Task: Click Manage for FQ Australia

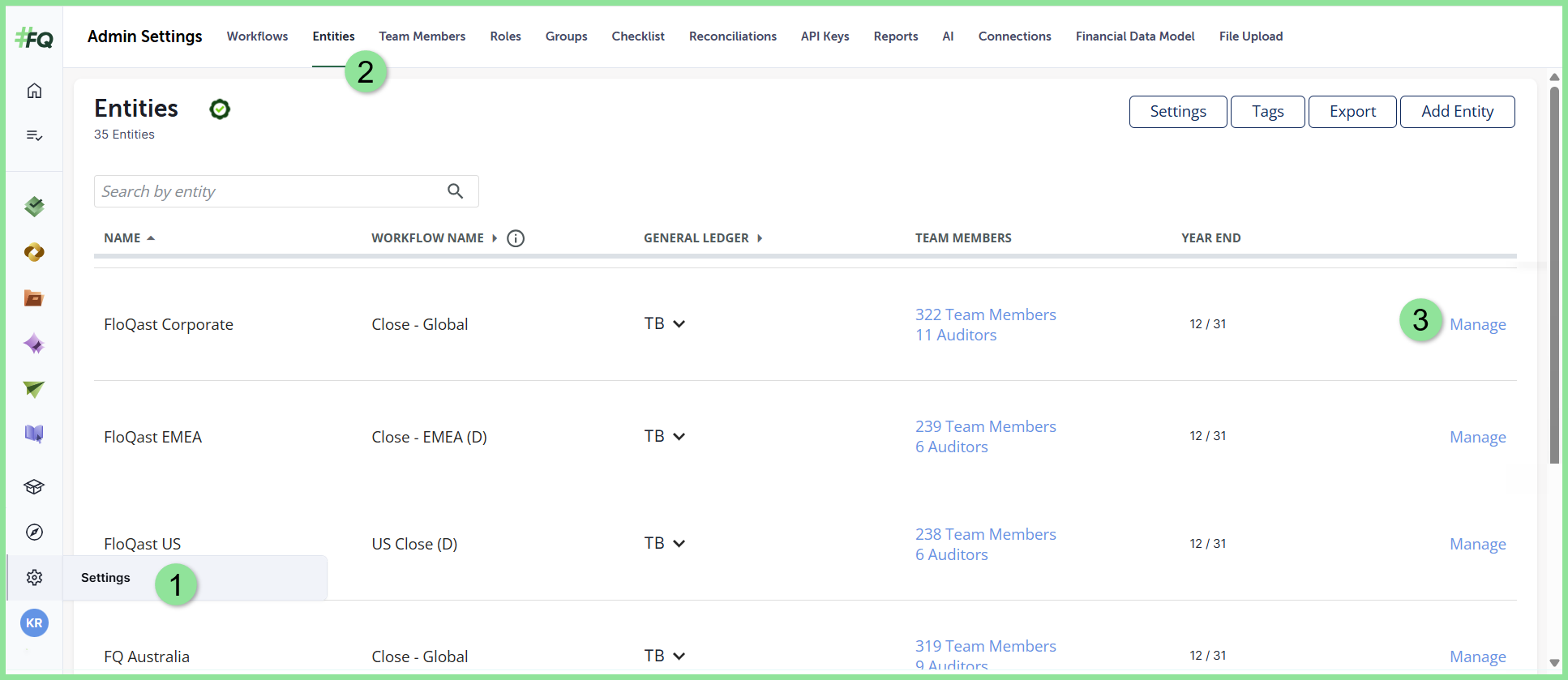Action: coord(1477,656)
